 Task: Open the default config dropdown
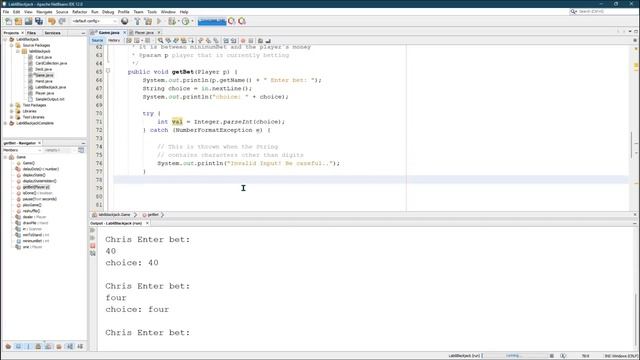coord(94,21)
